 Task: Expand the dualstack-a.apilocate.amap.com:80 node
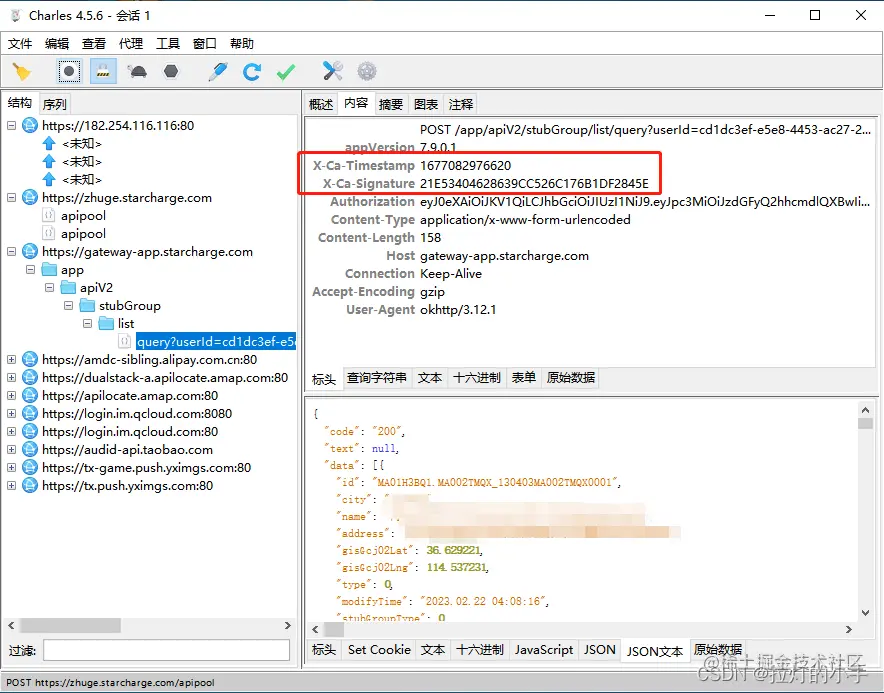pyautogui.click(x=11, y=377)
